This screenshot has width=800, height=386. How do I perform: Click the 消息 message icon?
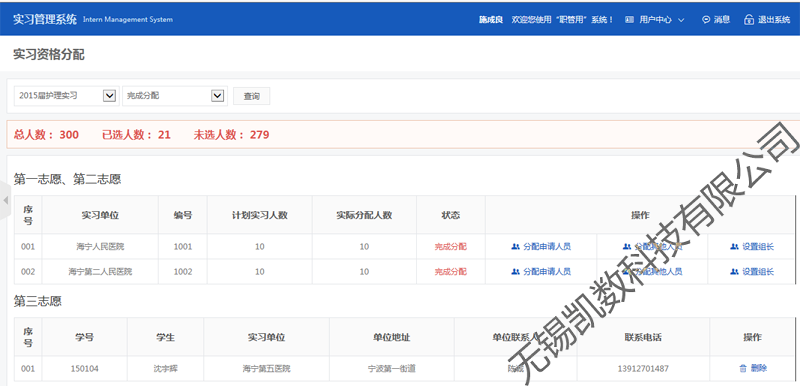706,20
